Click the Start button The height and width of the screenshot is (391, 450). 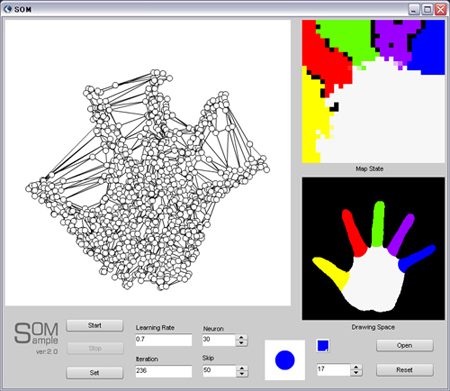[x=95, y=325]
